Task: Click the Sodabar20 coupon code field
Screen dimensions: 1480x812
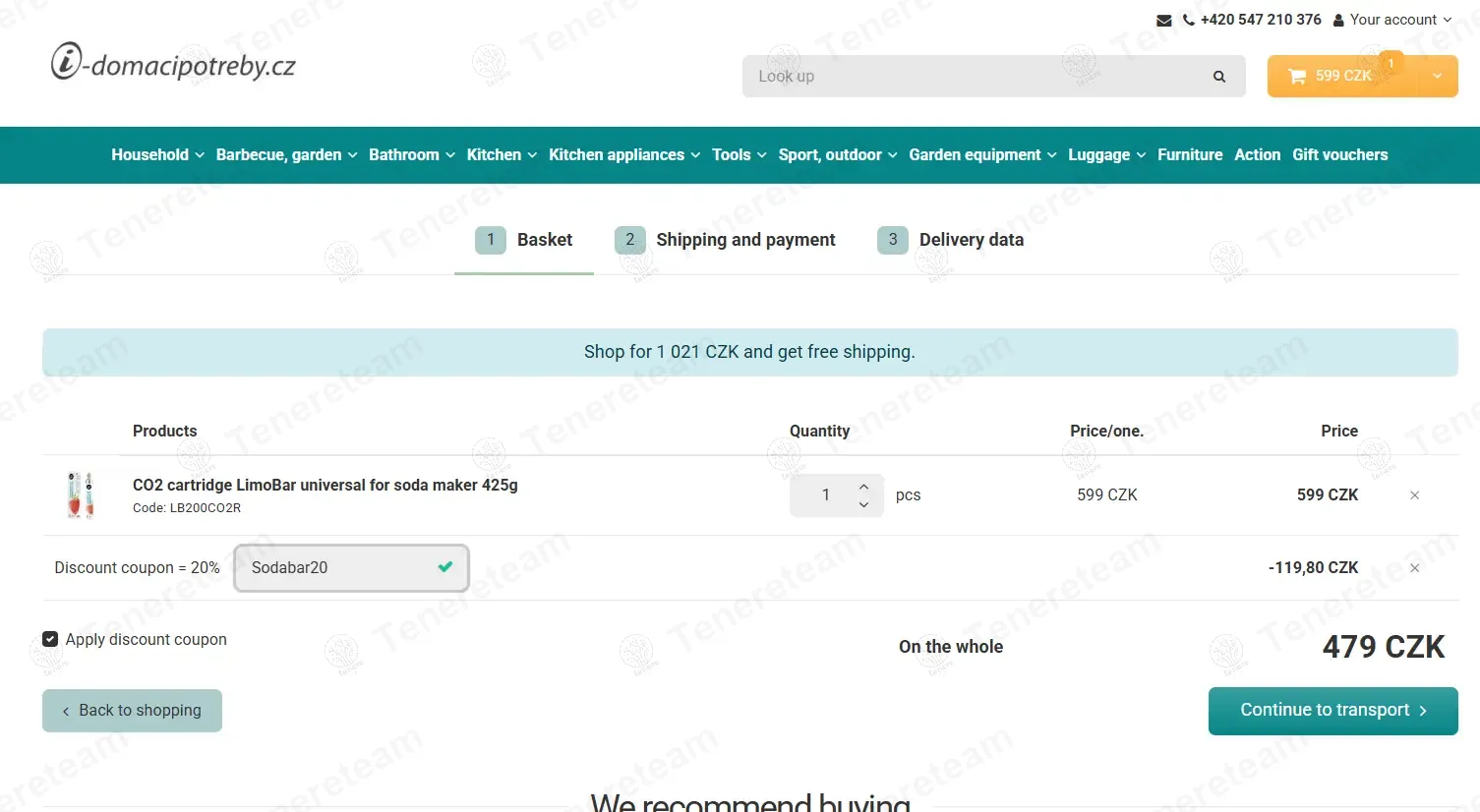Action: pyautogui.click(x=351, y=568)
